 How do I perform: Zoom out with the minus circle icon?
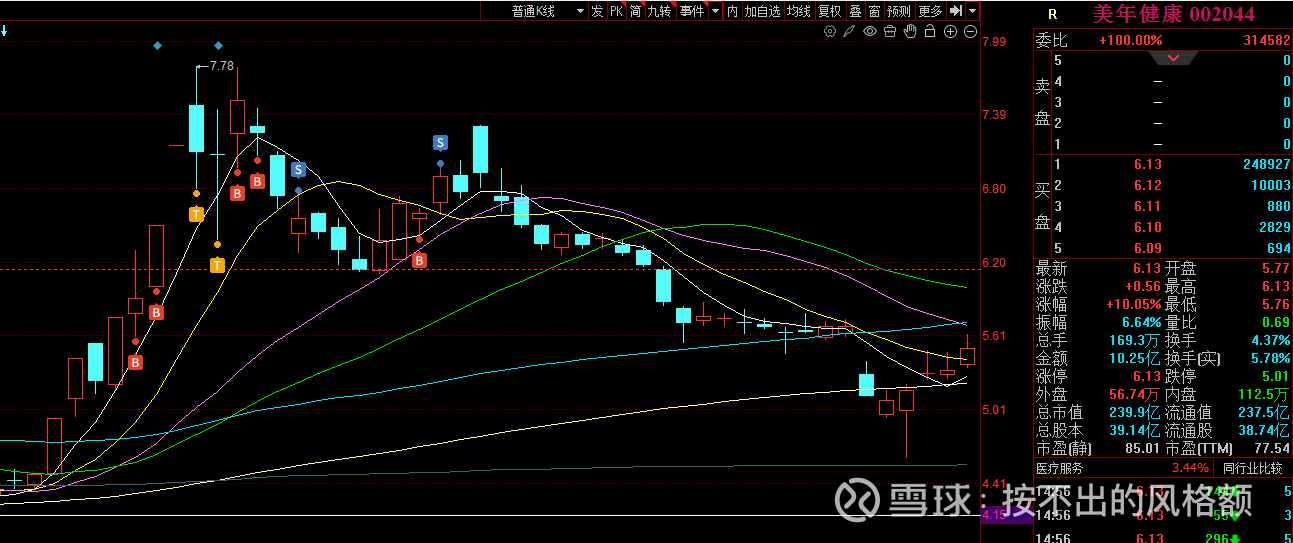(x=970, y=32)
